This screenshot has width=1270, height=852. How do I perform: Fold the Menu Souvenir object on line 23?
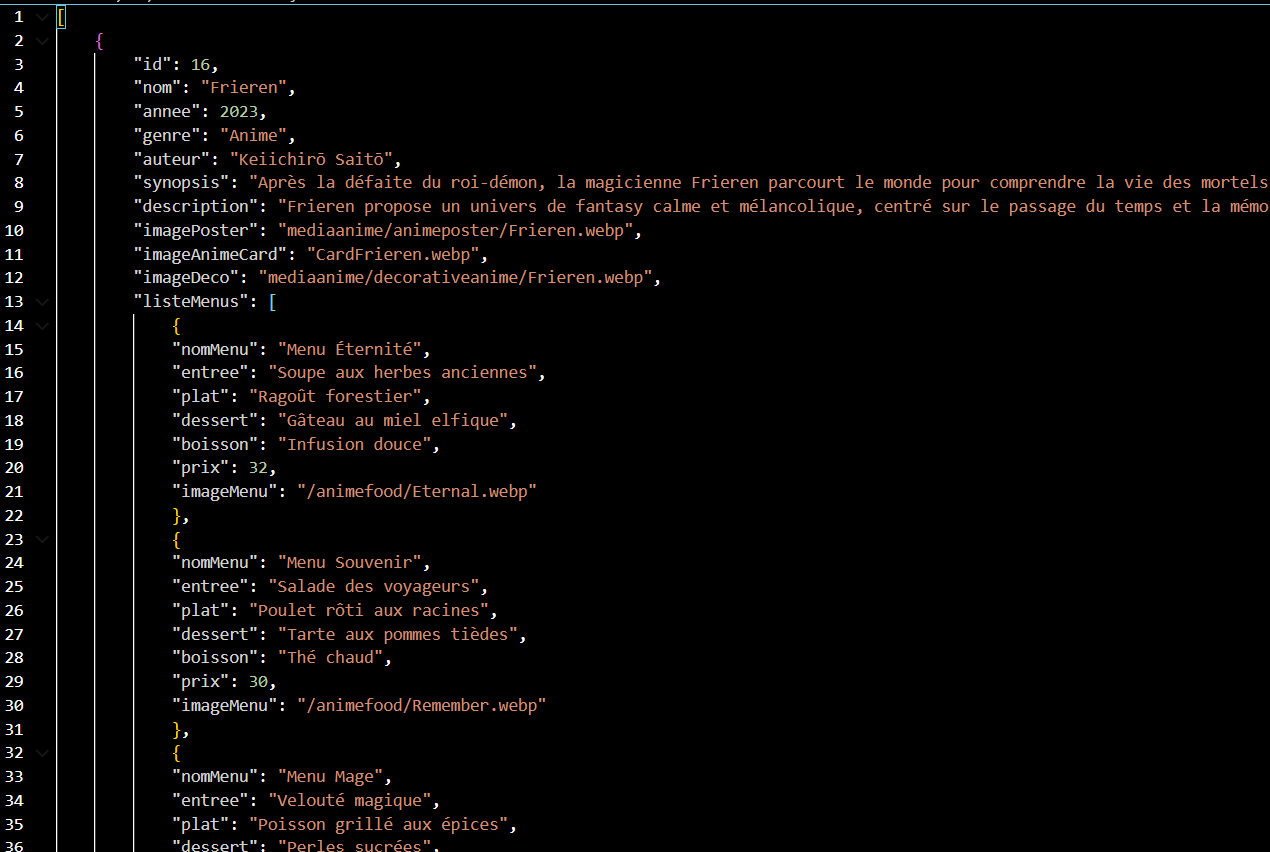pyautogui.click(x=41, y=539)
